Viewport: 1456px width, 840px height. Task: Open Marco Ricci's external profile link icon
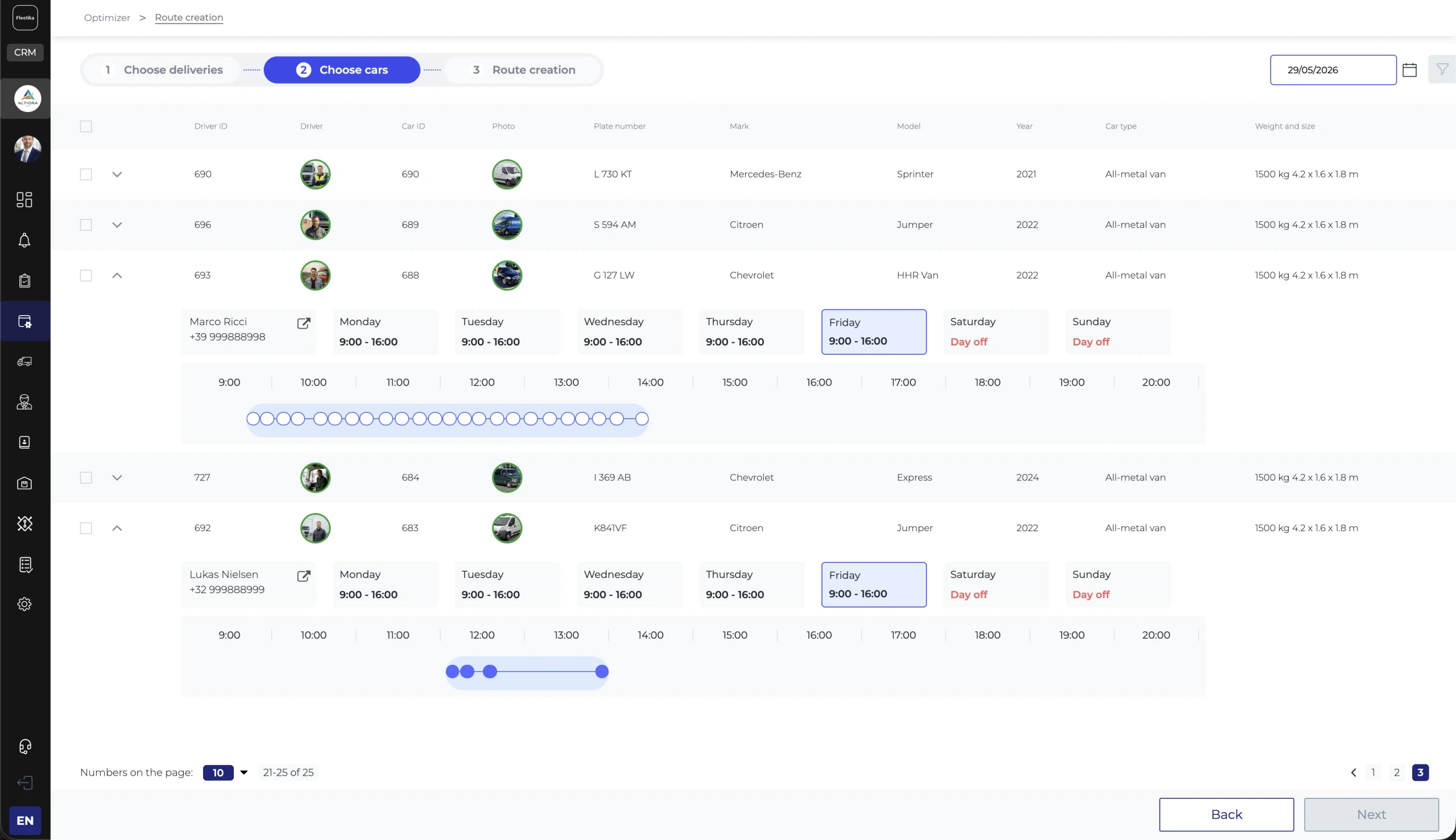click(304, 323)
